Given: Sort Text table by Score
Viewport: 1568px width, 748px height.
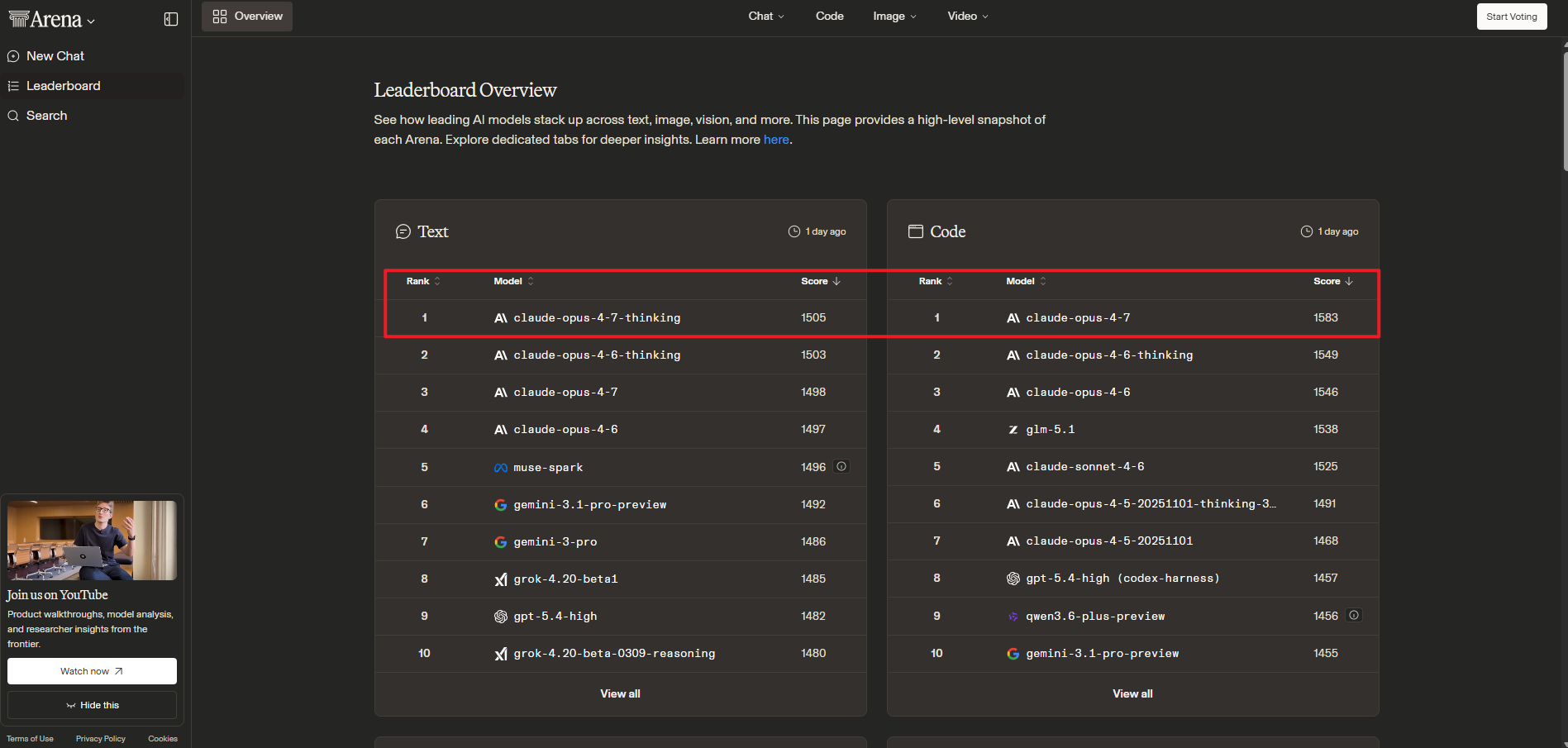Looking at the screenshot, I should [821, 281].
